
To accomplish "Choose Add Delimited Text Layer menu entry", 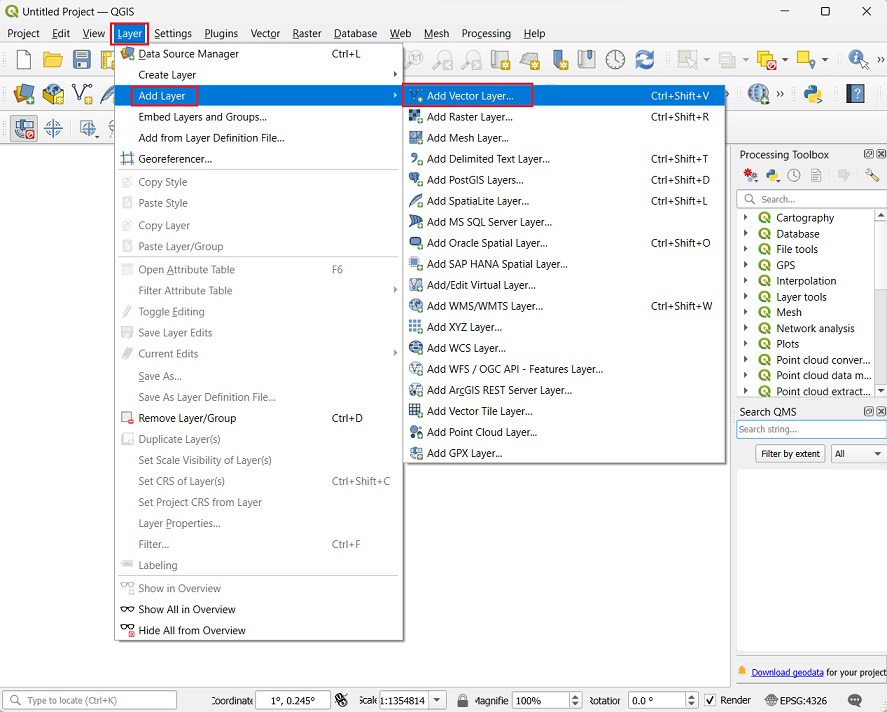I will click(x=488, y=159).
